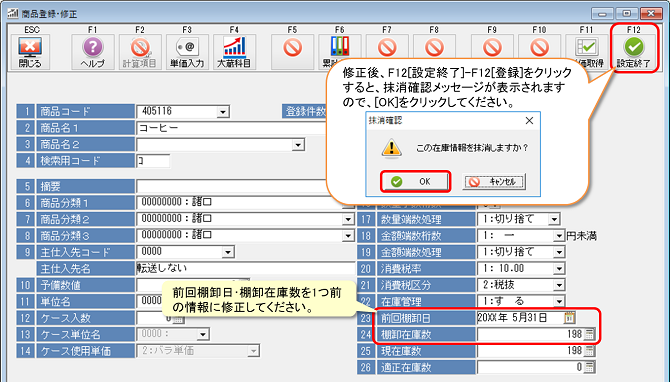
Task: Click the 検索用コード input field
Action: 153,161
